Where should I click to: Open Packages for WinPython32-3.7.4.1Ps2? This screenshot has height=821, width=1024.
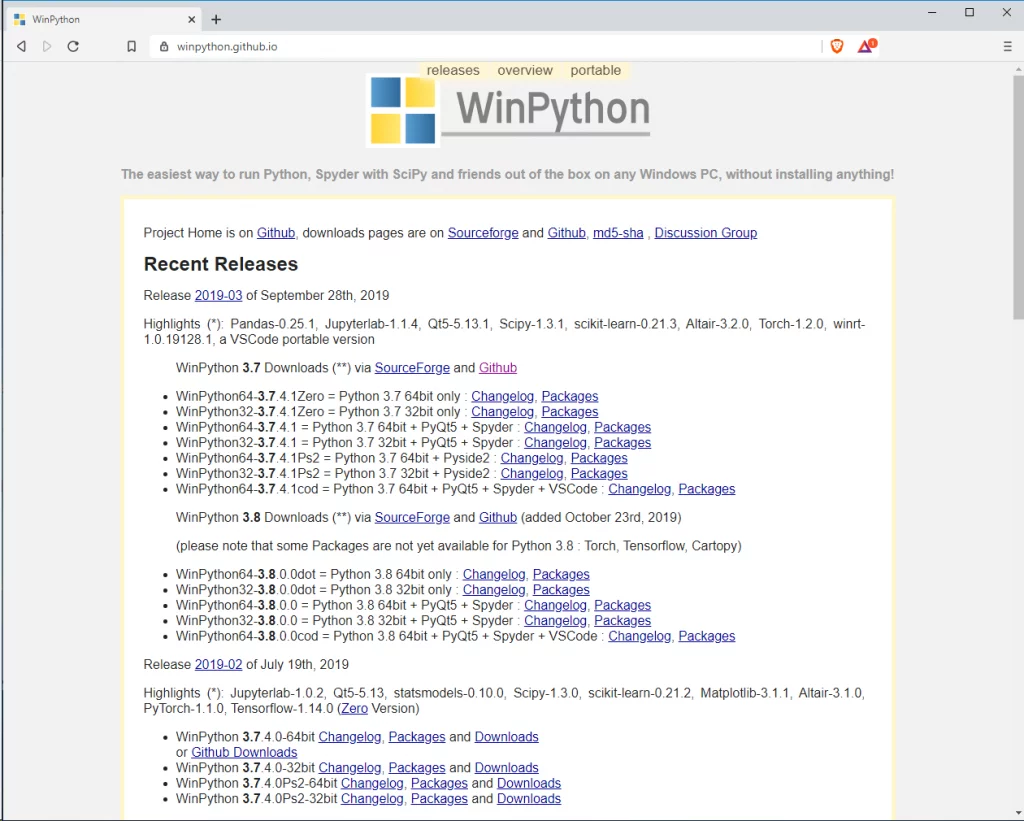coord(599,474)
